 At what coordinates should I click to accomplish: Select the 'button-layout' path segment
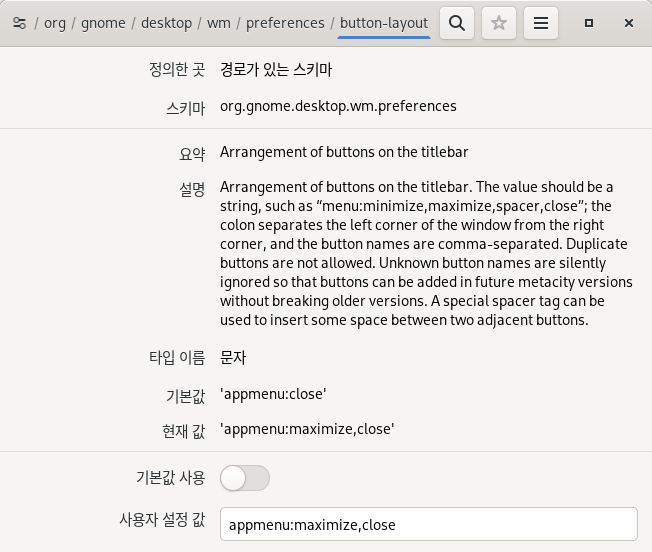(384, 23)
